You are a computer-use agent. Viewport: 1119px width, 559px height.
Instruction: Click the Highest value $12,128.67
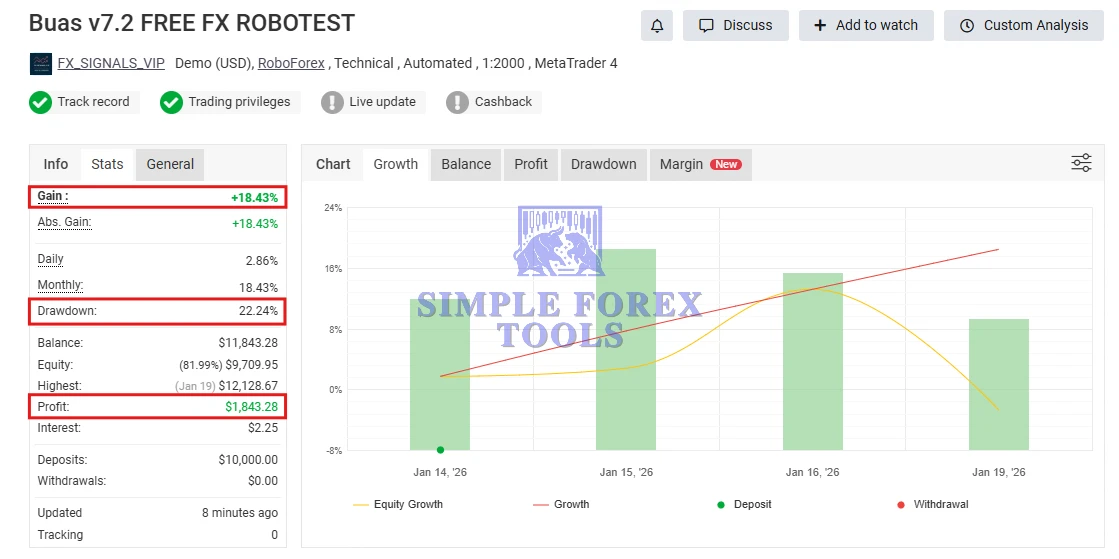[x=248, y=386]
